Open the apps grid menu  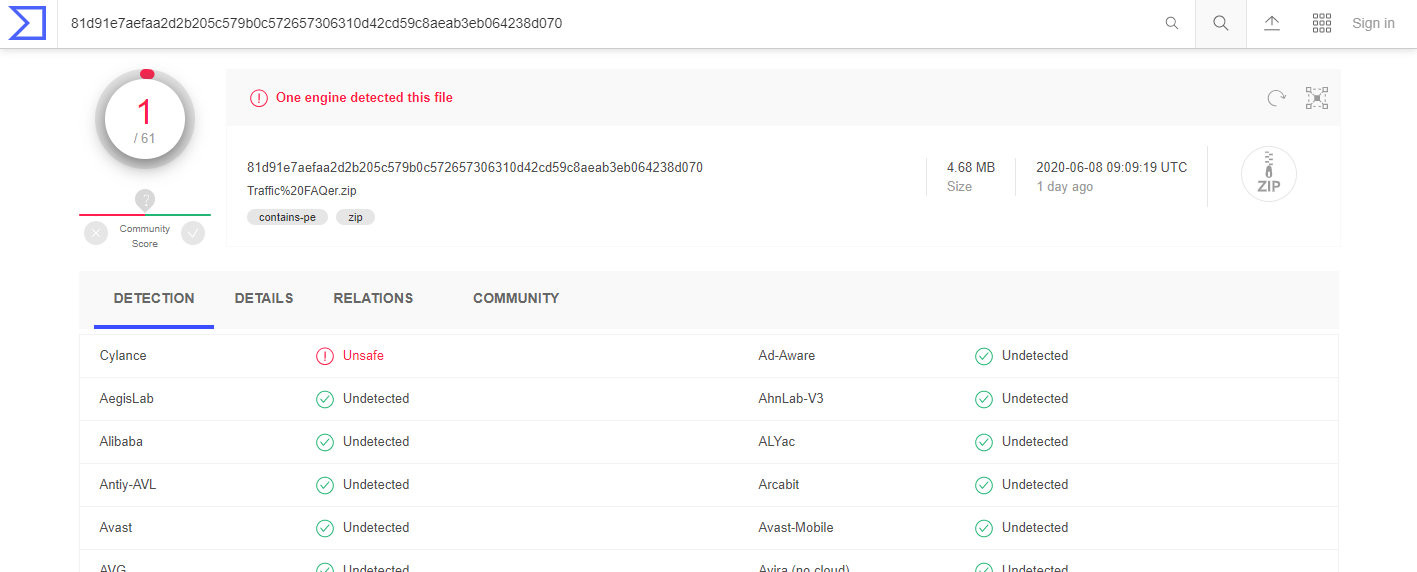tap(1322, 23)
